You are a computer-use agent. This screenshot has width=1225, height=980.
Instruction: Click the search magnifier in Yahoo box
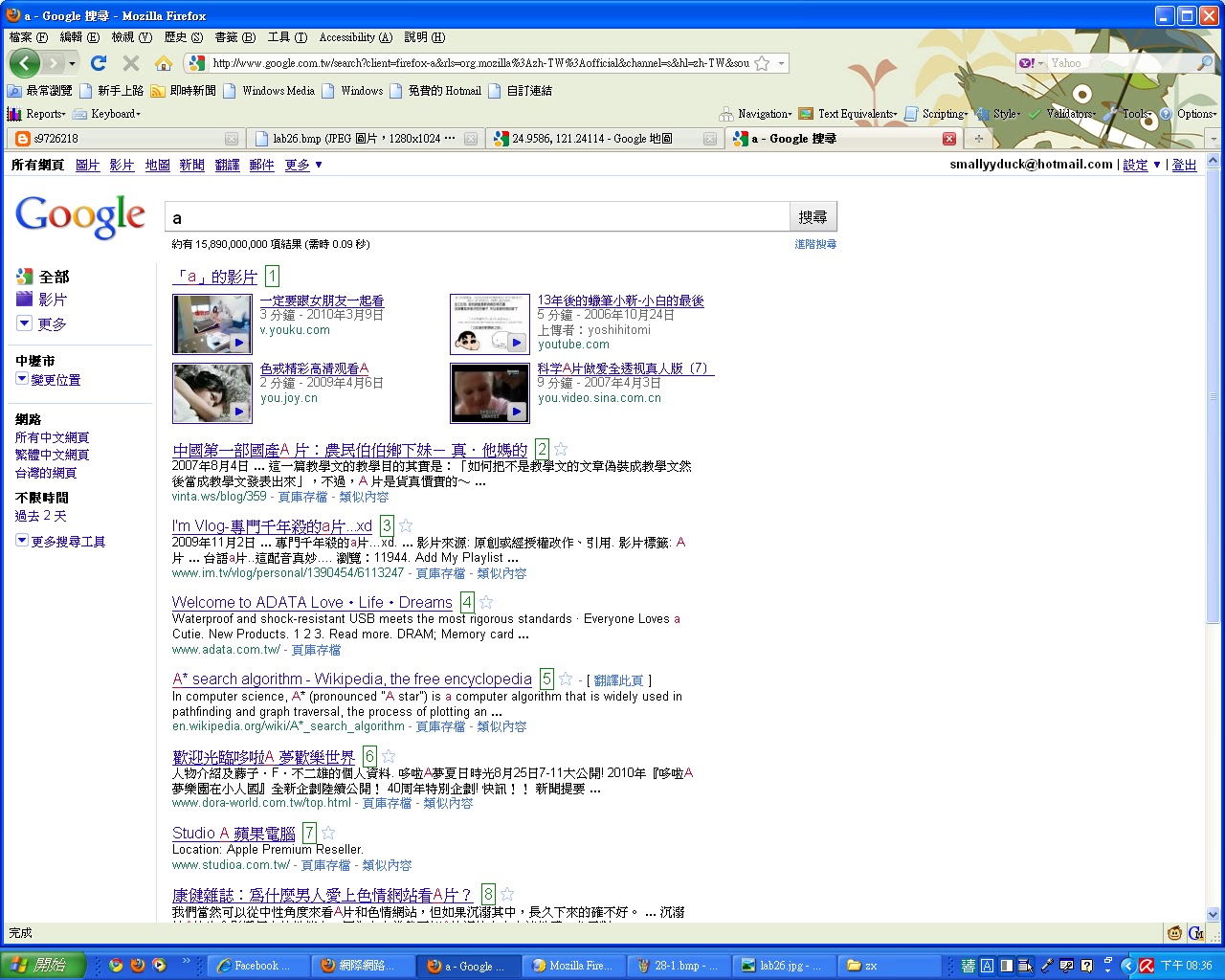pos(1205,63)
